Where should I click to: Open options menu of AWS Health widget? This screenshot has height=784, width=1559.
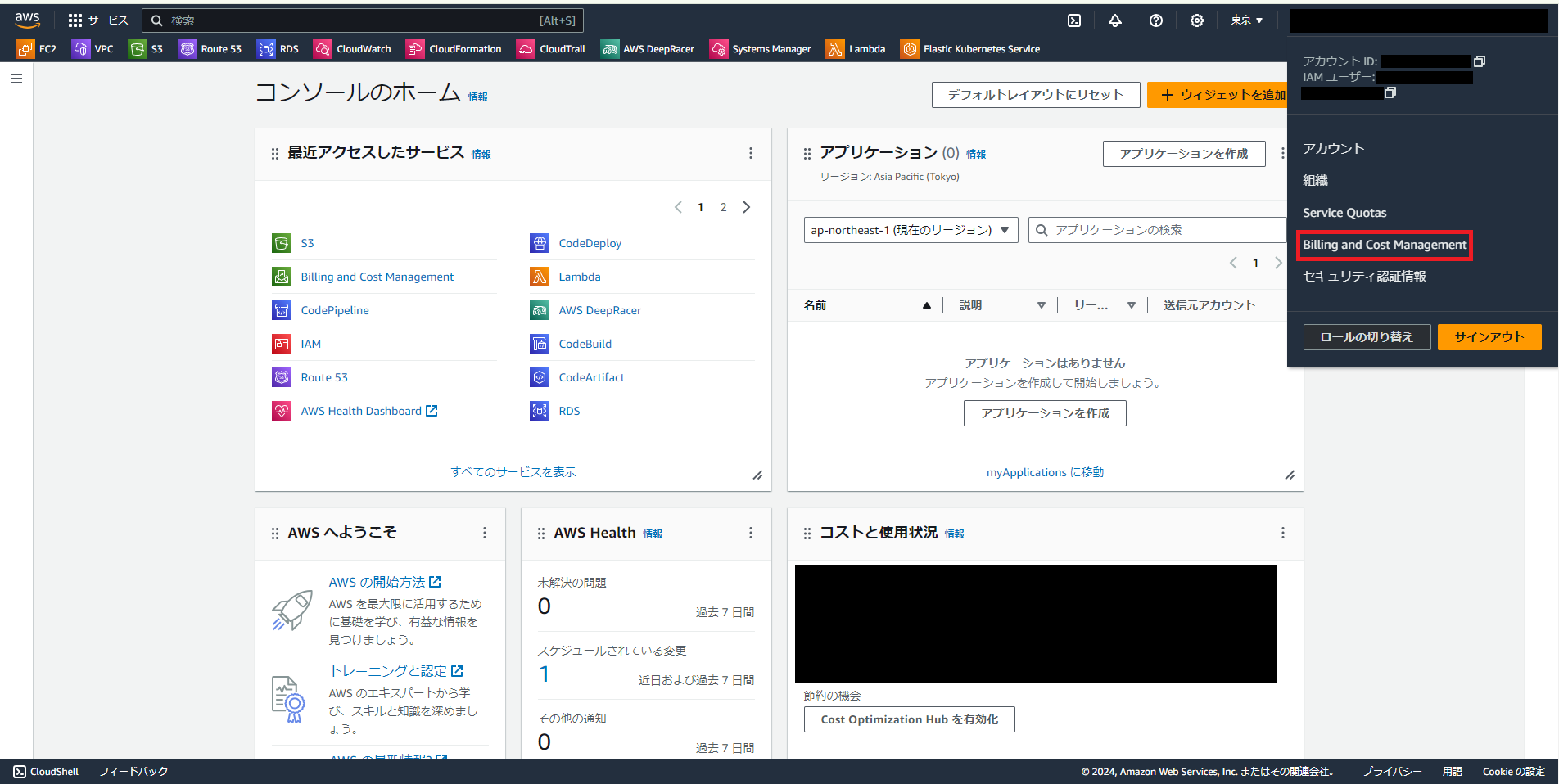tap(751, 533)
